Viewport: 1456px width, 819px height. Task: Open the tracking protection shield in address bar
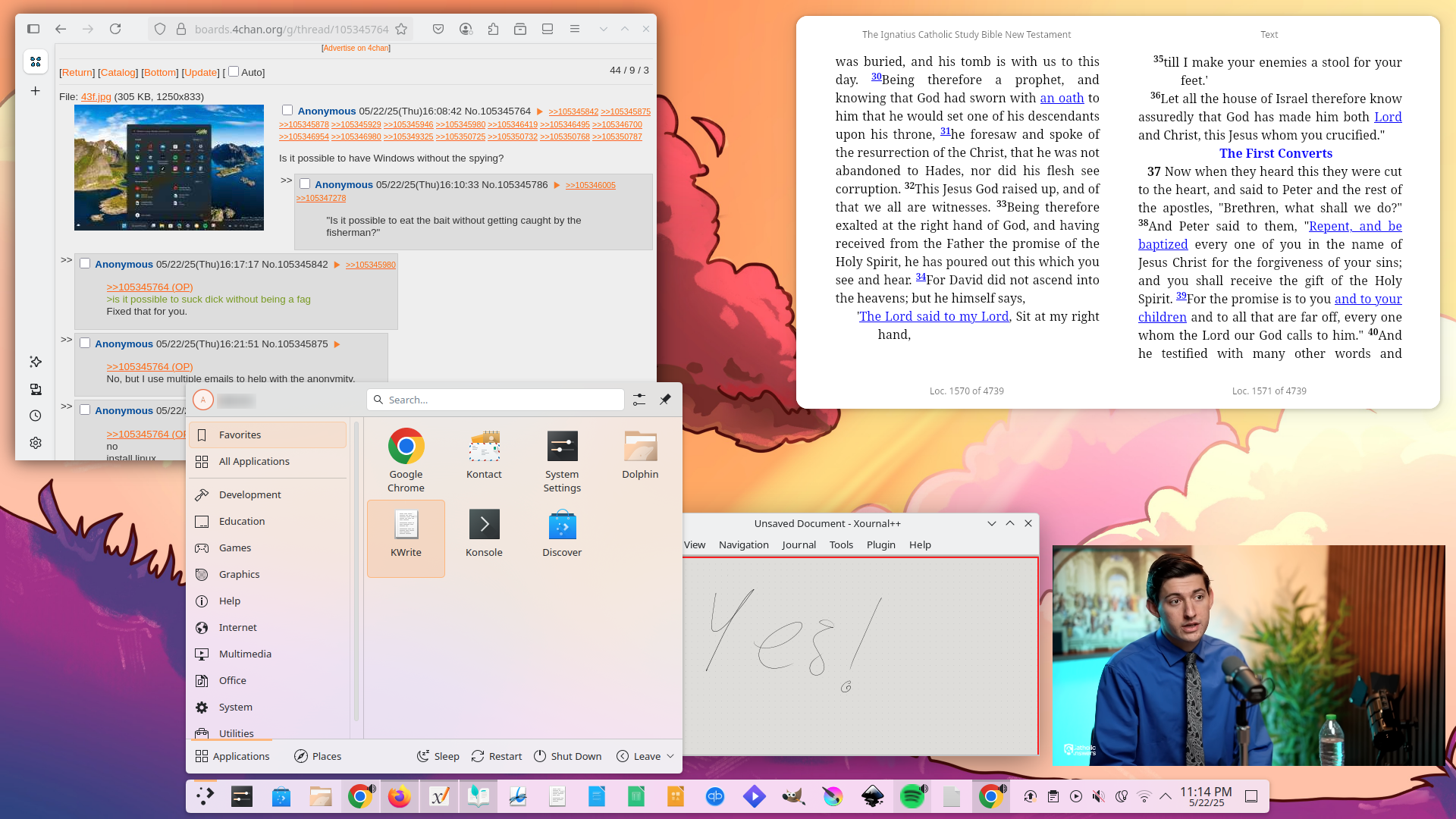[x=160, y=29]
